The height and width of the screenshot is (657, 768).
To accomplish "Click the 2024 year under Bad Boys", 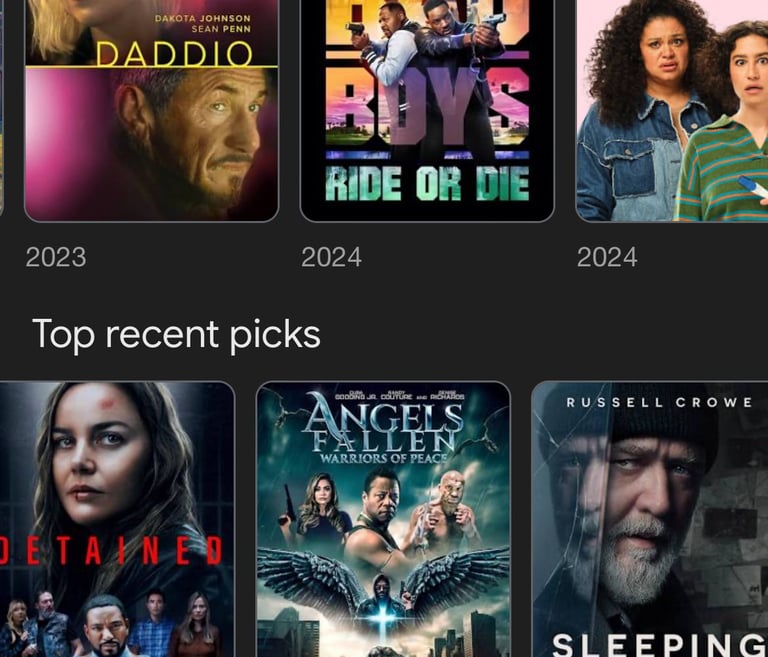I will 332,257.
